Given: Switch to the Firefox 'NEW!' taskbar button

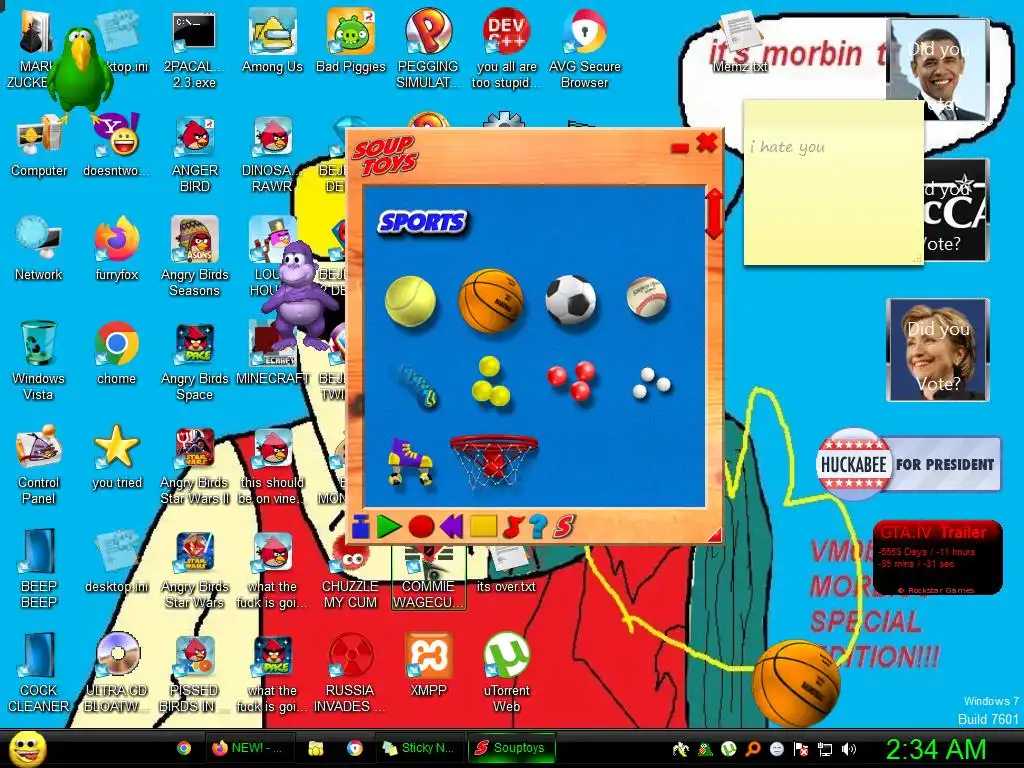Looking at the screenshot, I should coord(248,748).
